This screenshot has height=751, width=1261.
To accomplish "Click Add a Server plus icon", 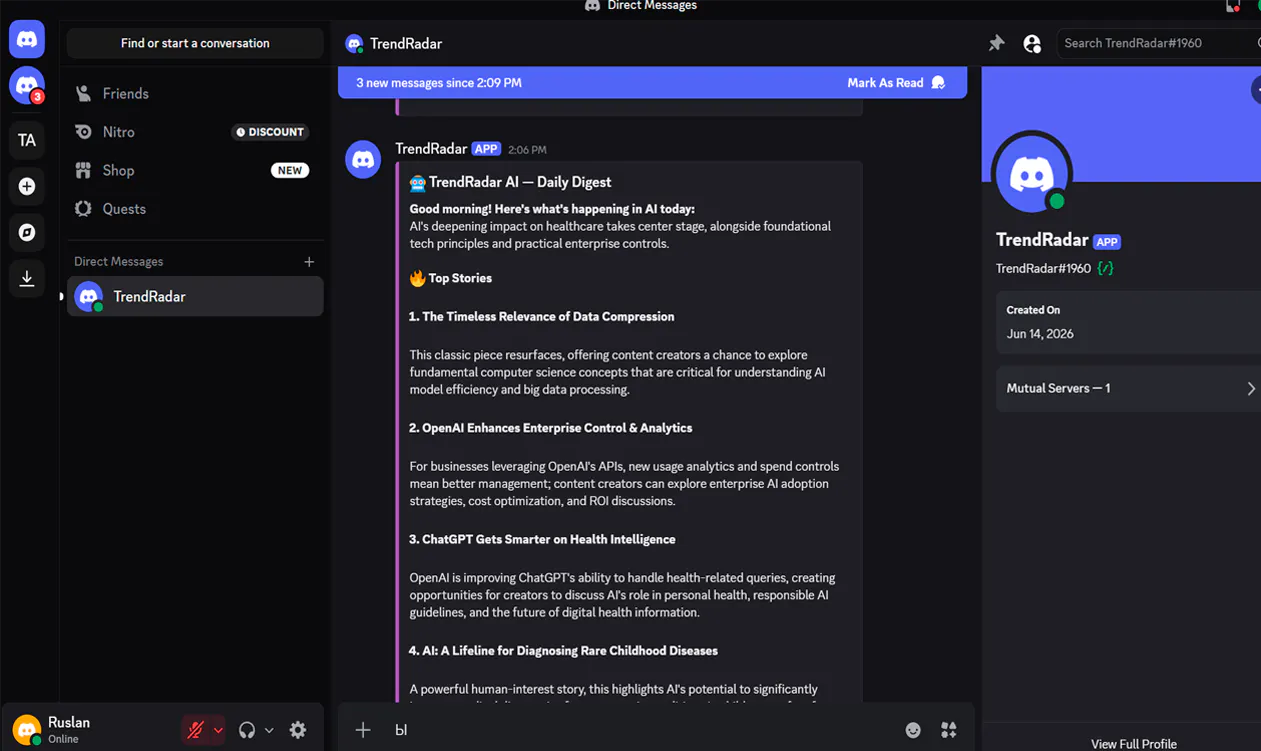I will [27, 186].
